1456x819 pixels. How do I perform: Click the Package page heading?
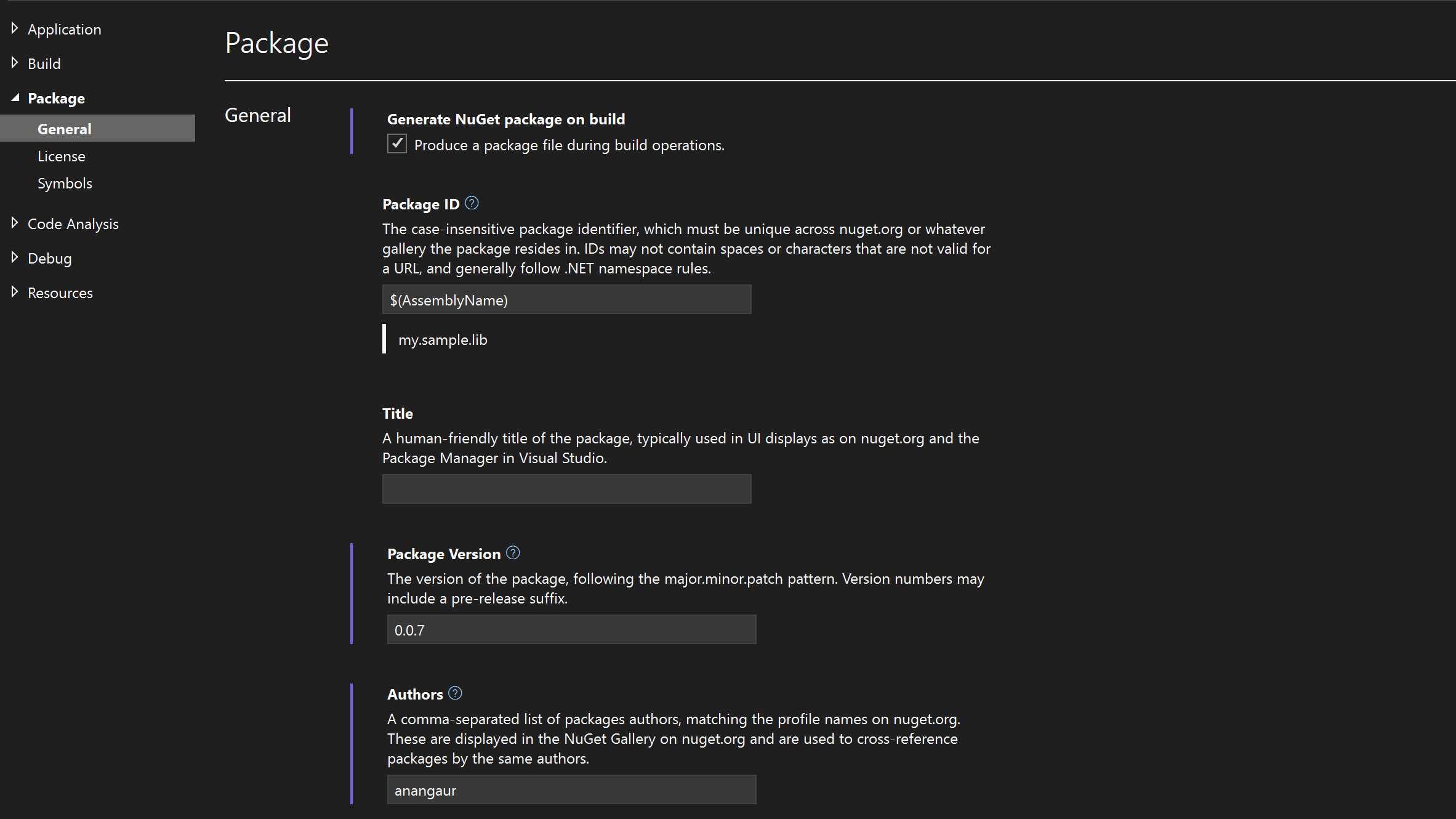pyautogui.click(x=276, y=42)
